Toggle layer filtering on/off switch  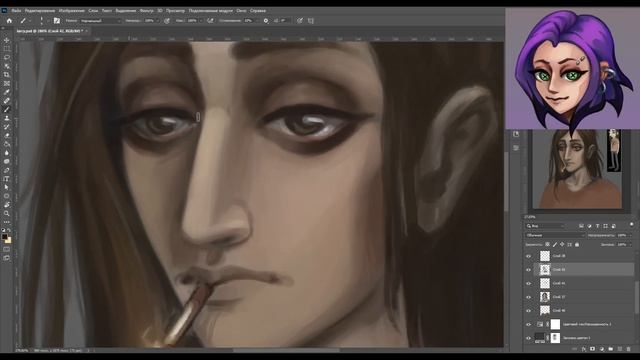(x=631, y=224)
